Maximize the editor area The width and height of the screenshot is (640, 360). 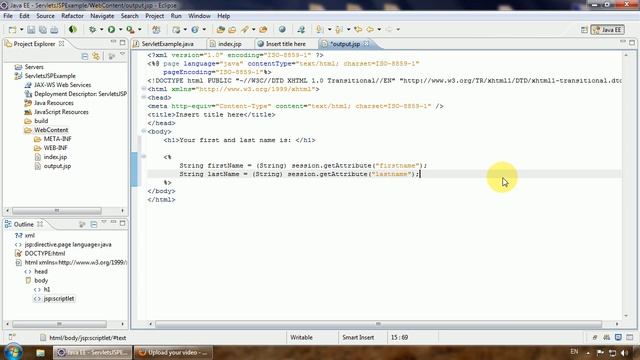632,42
